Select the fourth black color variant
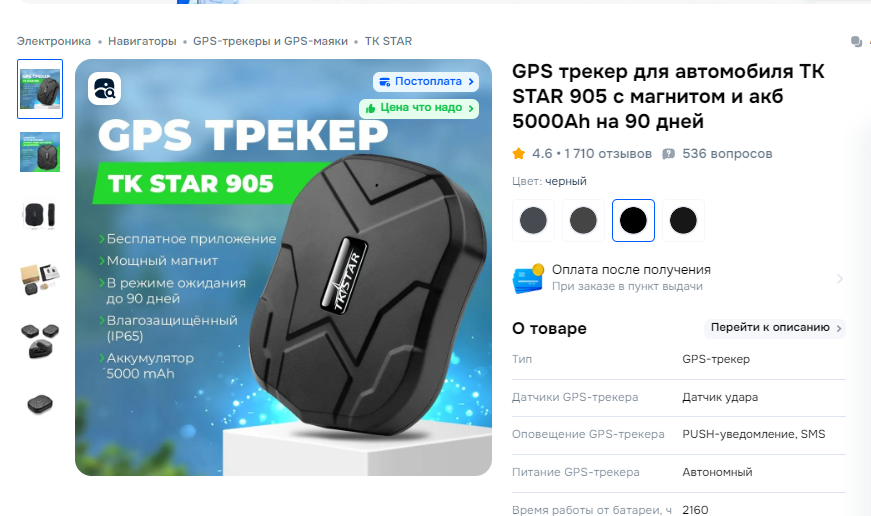This screenshot has height=516, width=871. 683,221
